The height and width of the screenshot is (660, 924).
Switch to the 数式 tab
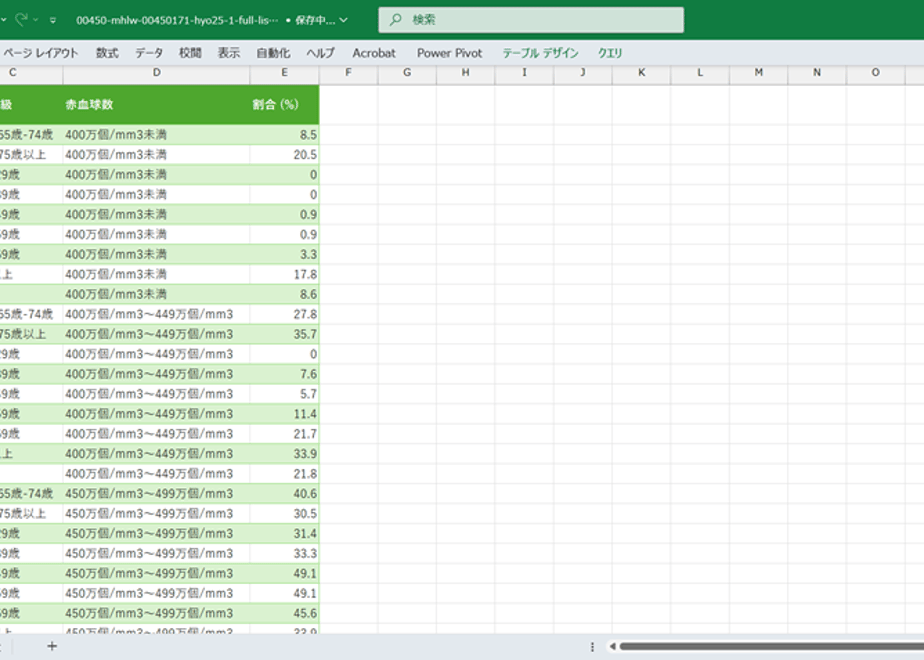(107, 53)
